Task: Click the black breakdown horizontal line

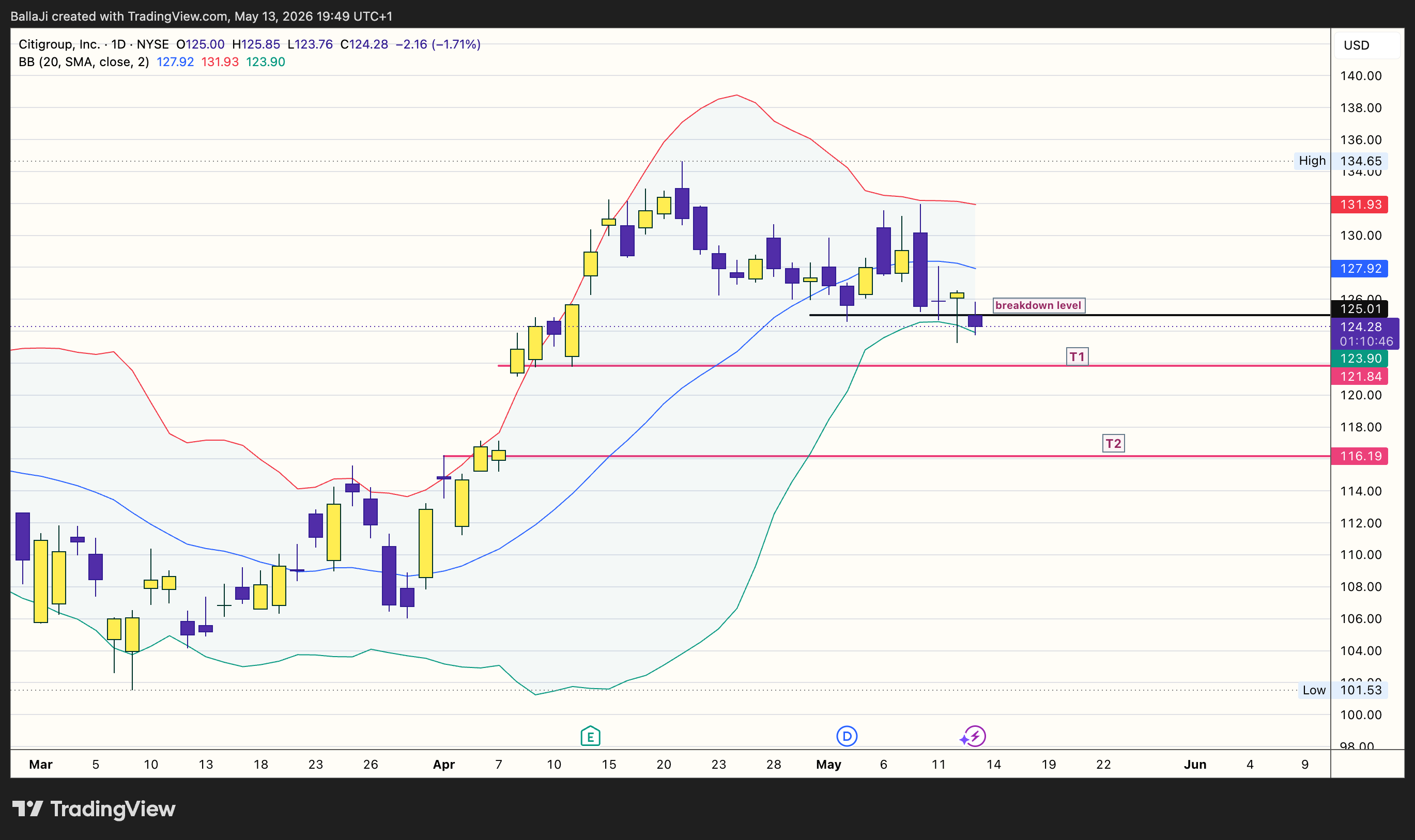Action: coord(1070,315)
